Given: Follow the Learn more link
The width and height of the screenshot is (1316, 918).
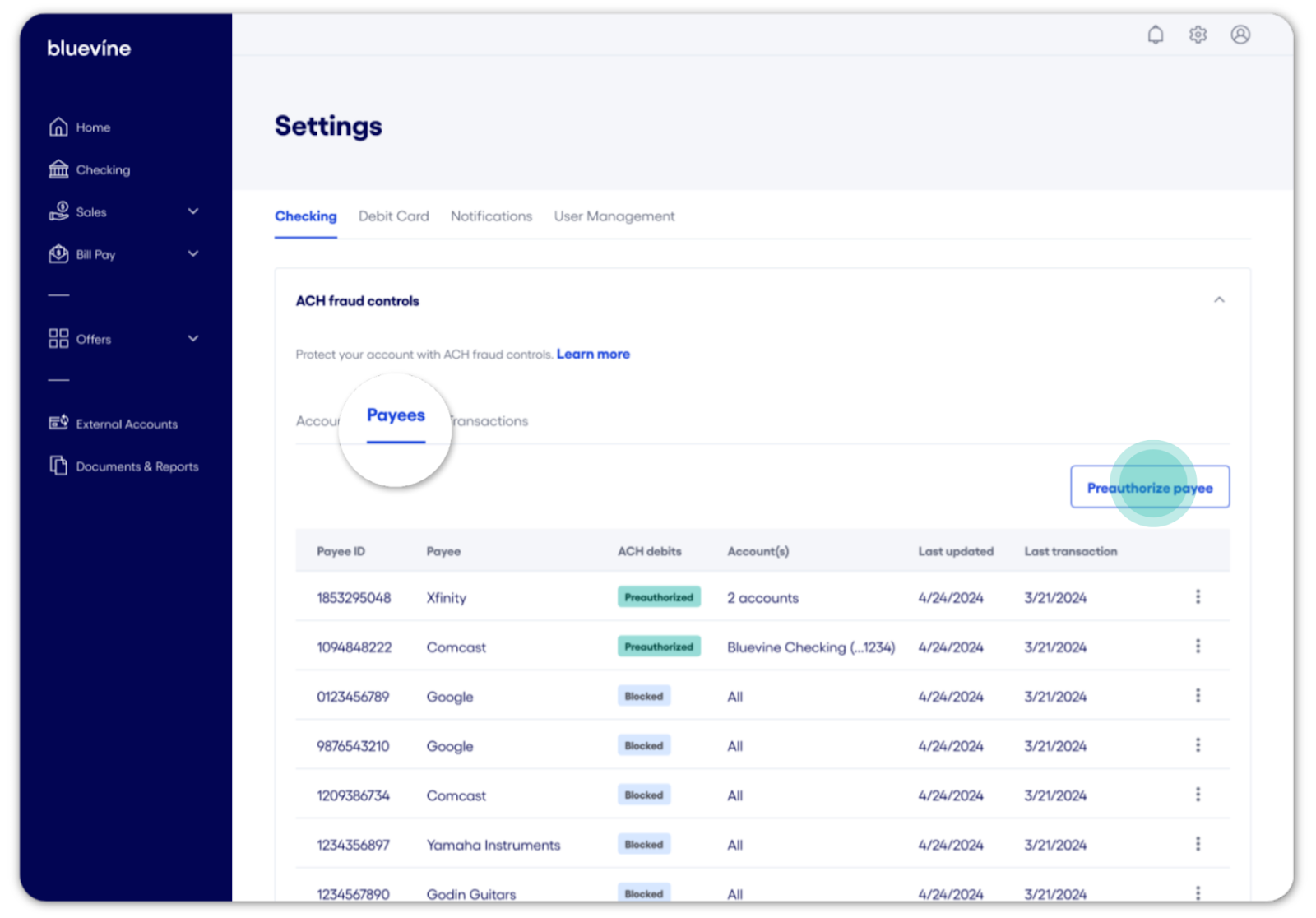Looking at the screenshot, I should (593, 354).
